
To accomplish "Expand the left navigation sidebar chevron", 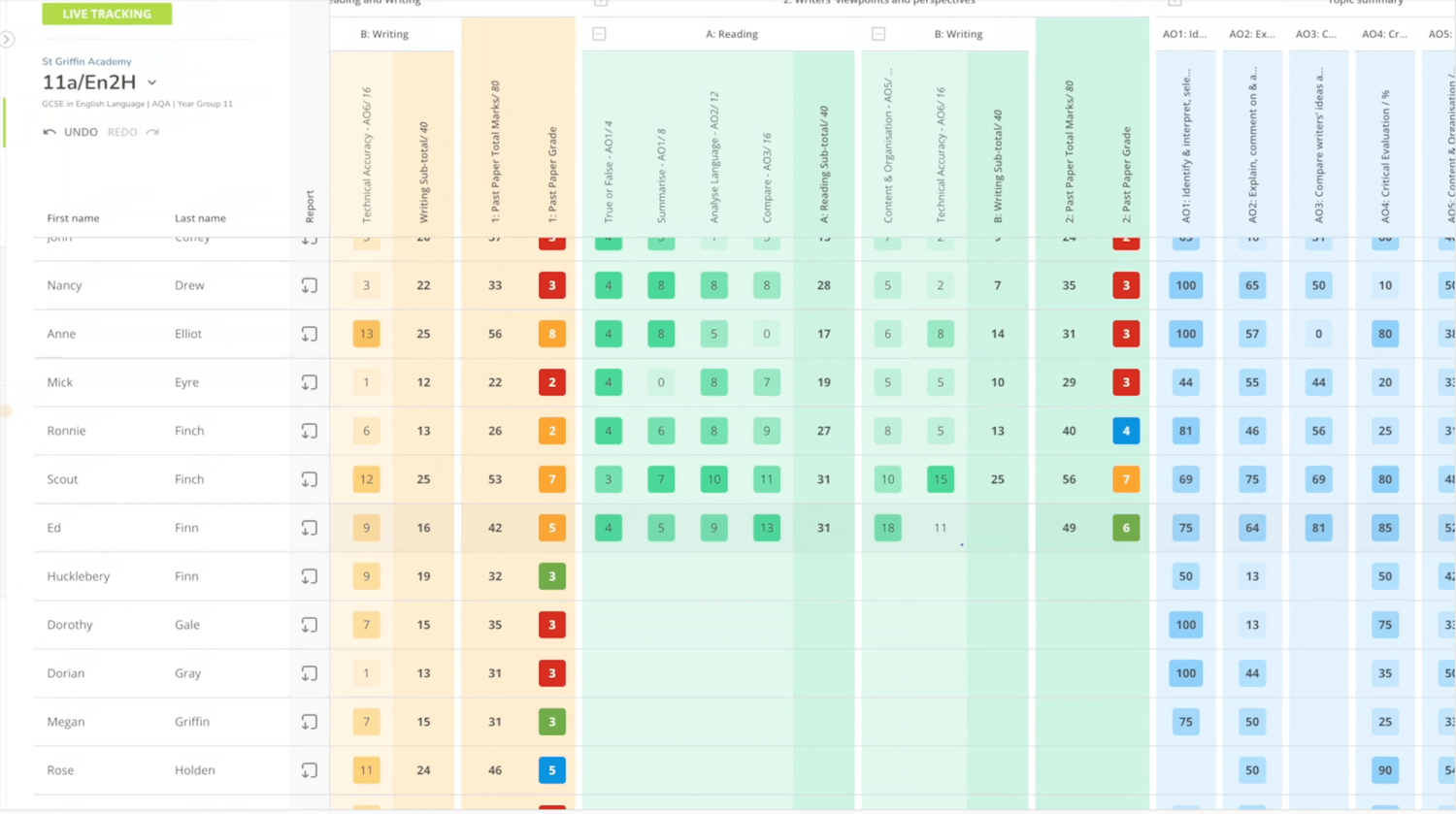I will coord(9,39).
